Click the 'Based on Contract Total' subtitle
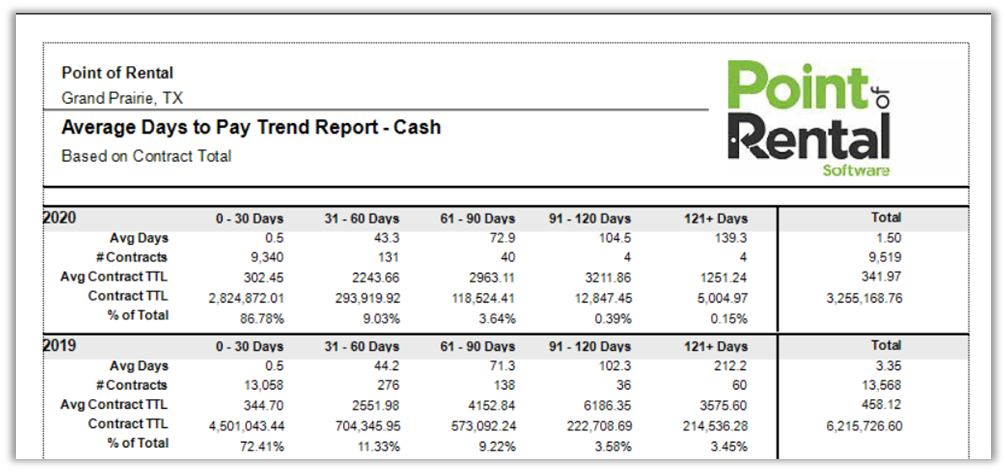This screenshot has width=1007, height=472. click(146, 156)
